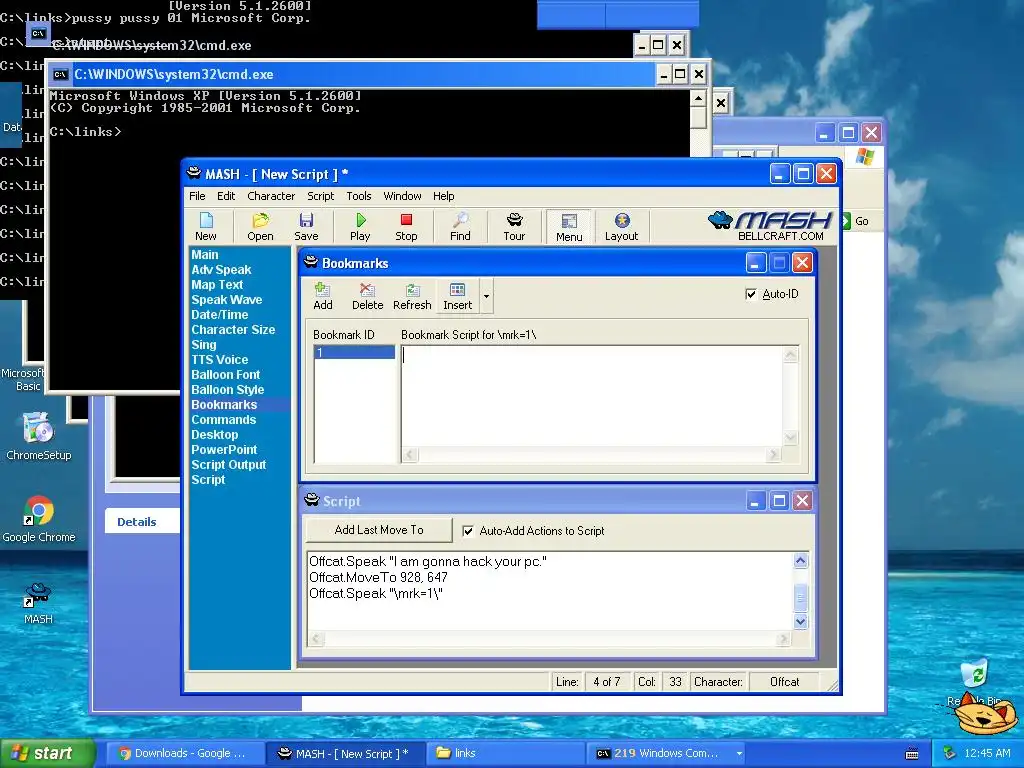Select bookmark ID 1 in the list
Viewport: 1024px width, 768px height.
coord(355,353)
